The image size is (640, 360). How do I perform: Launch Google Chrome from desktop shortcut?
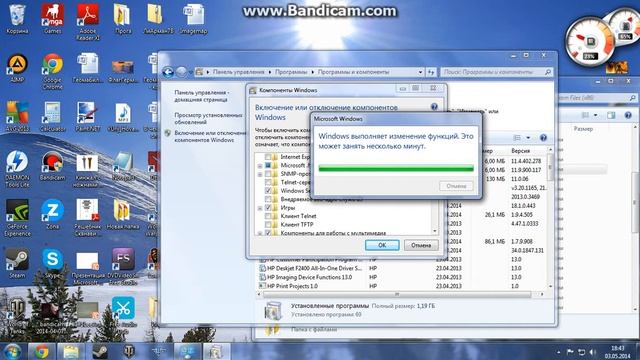coord(52,71)
